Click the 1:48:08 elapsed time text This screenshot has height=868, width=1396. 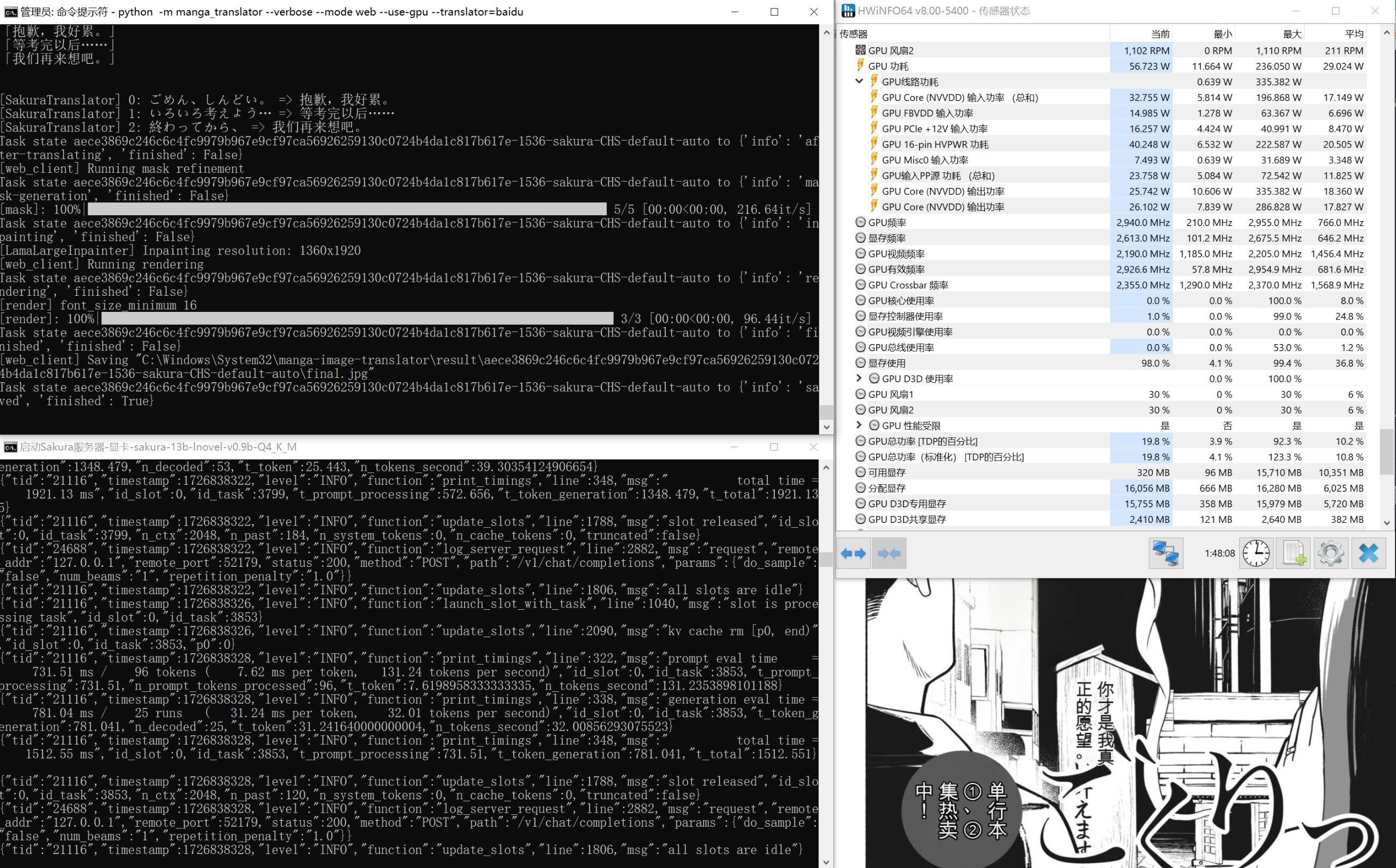1220,553
